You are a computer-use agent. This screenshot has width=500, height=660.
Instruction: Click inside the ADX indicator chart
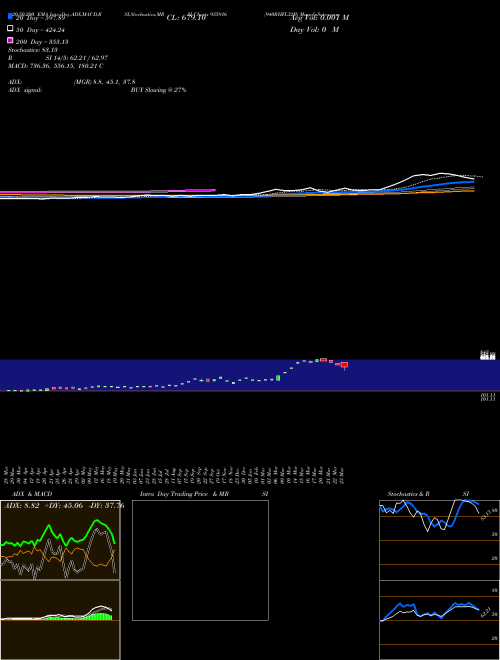tap(60, 540)
